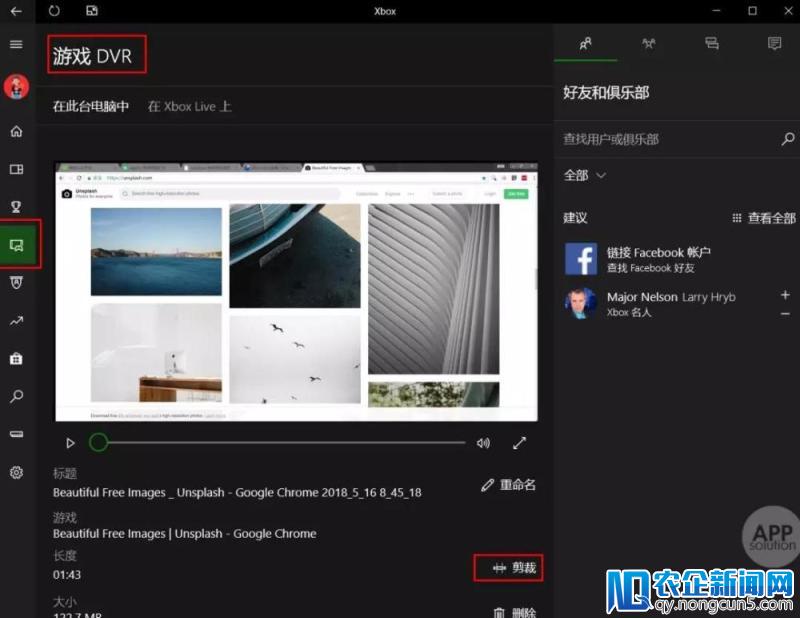Switch to the Parties tab icon

648,43
